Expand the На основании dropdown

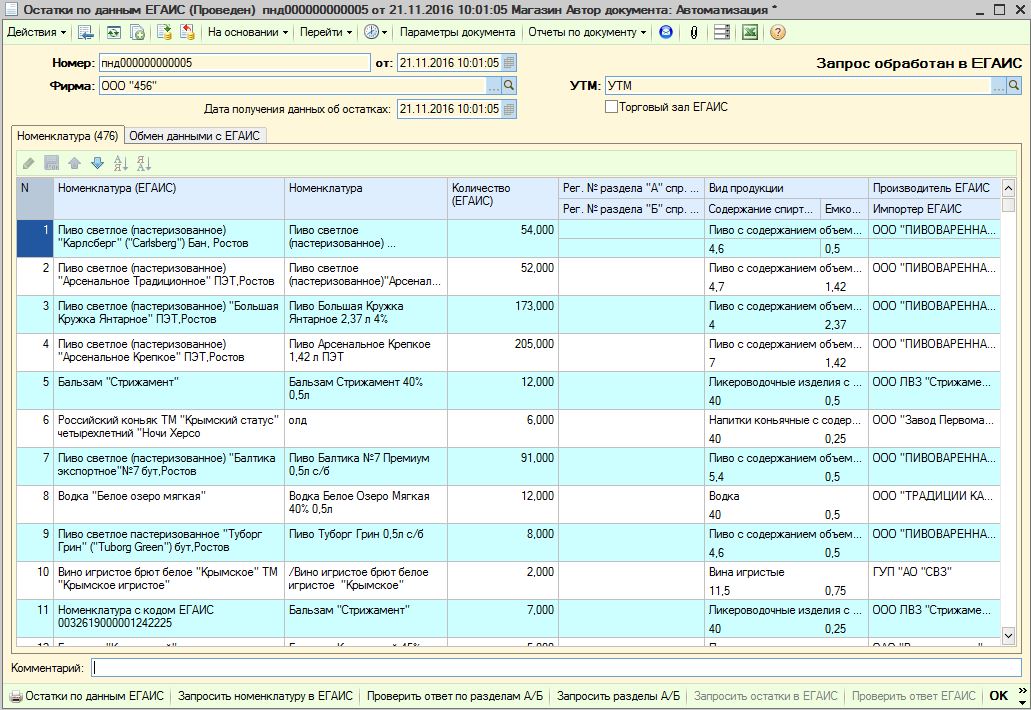(247, 32)
